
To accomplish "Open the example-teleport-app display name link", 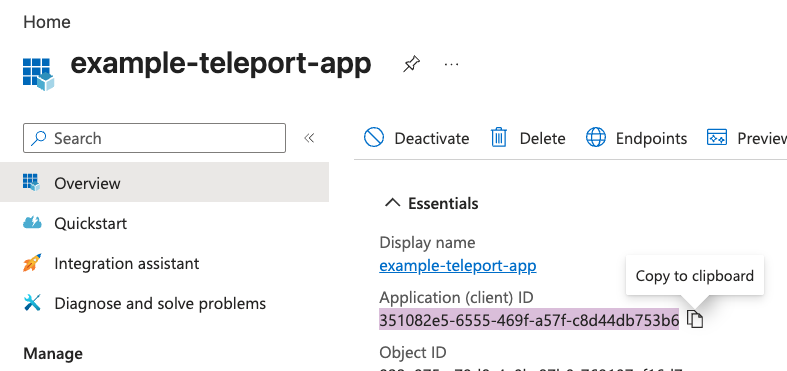I will pos(458,265).
